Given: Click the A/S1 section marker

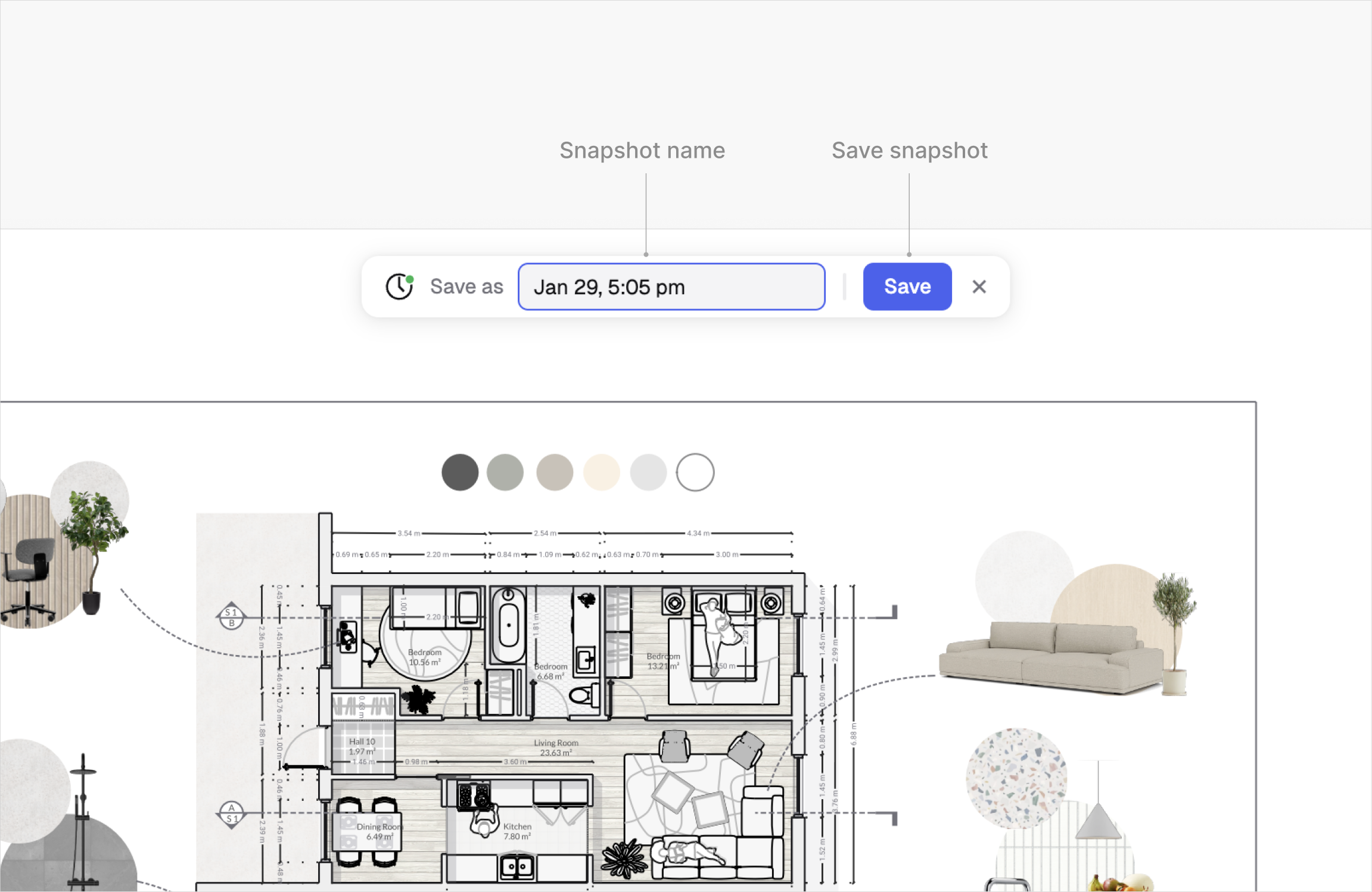Looking at the screenshot, I should tap(231, 813).
